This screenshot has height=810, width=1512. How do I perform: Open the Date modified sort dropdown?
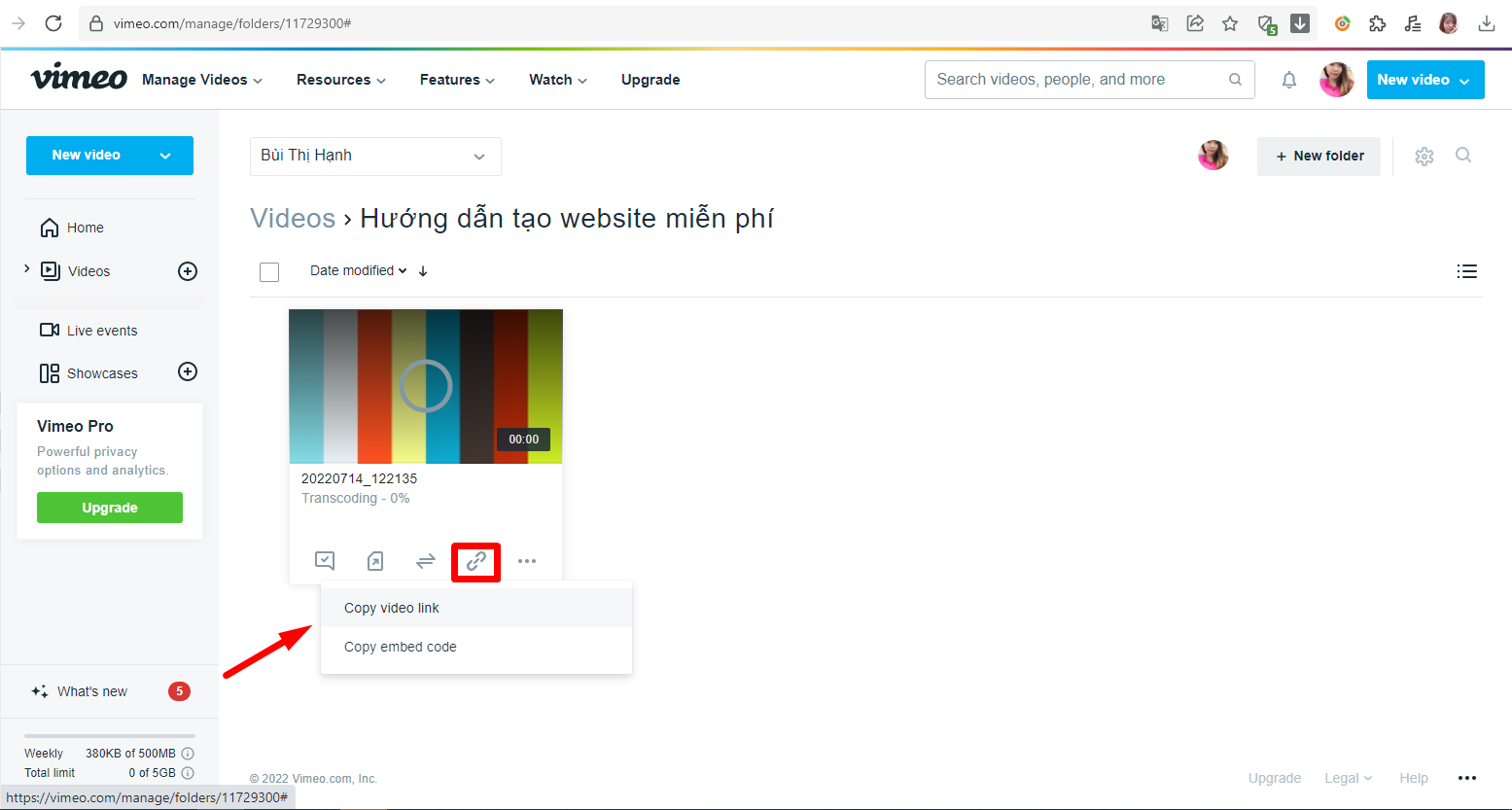point(358,271)
